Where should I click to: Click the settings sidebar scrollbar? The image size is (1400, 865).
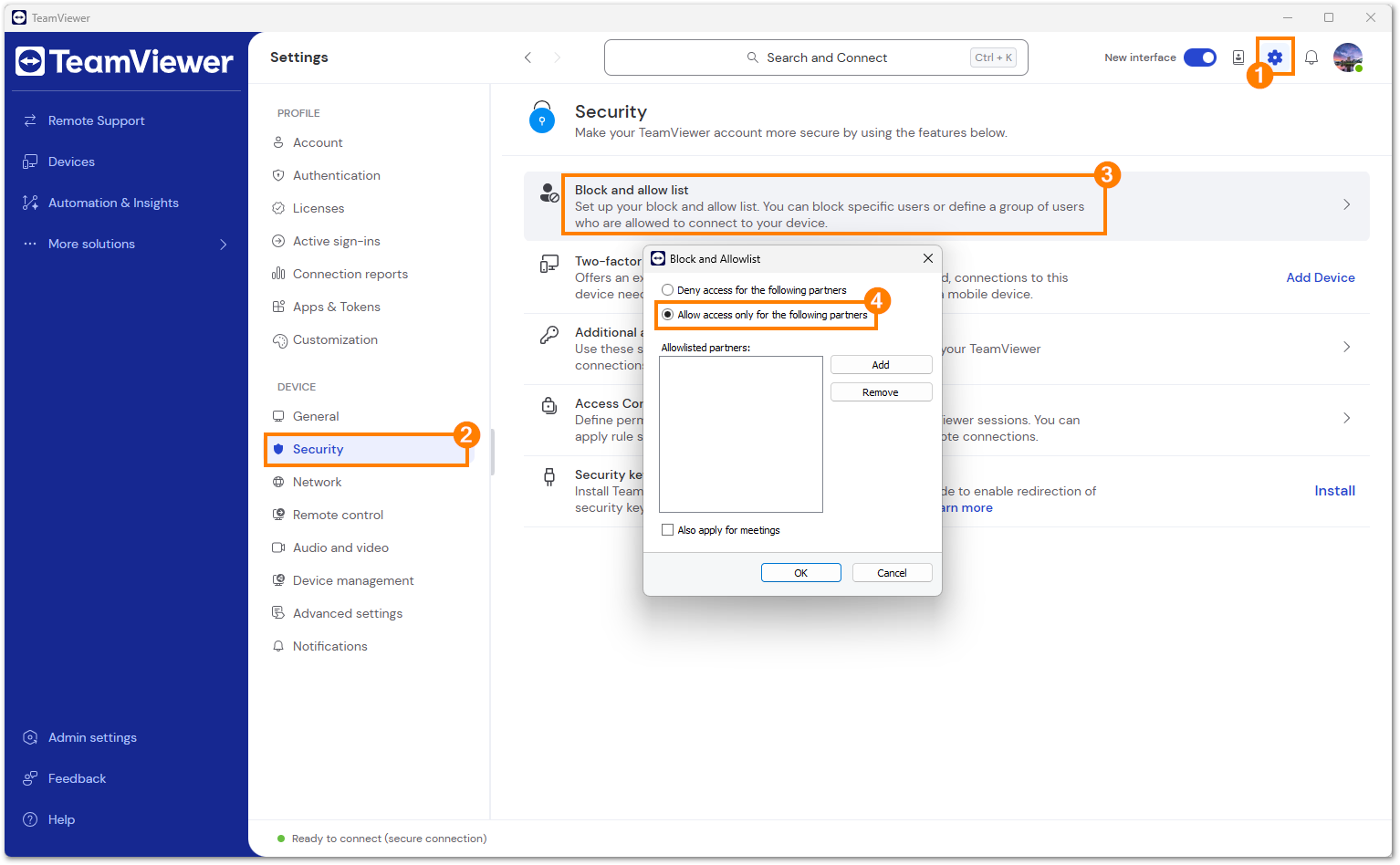click(x=493, y=453)
